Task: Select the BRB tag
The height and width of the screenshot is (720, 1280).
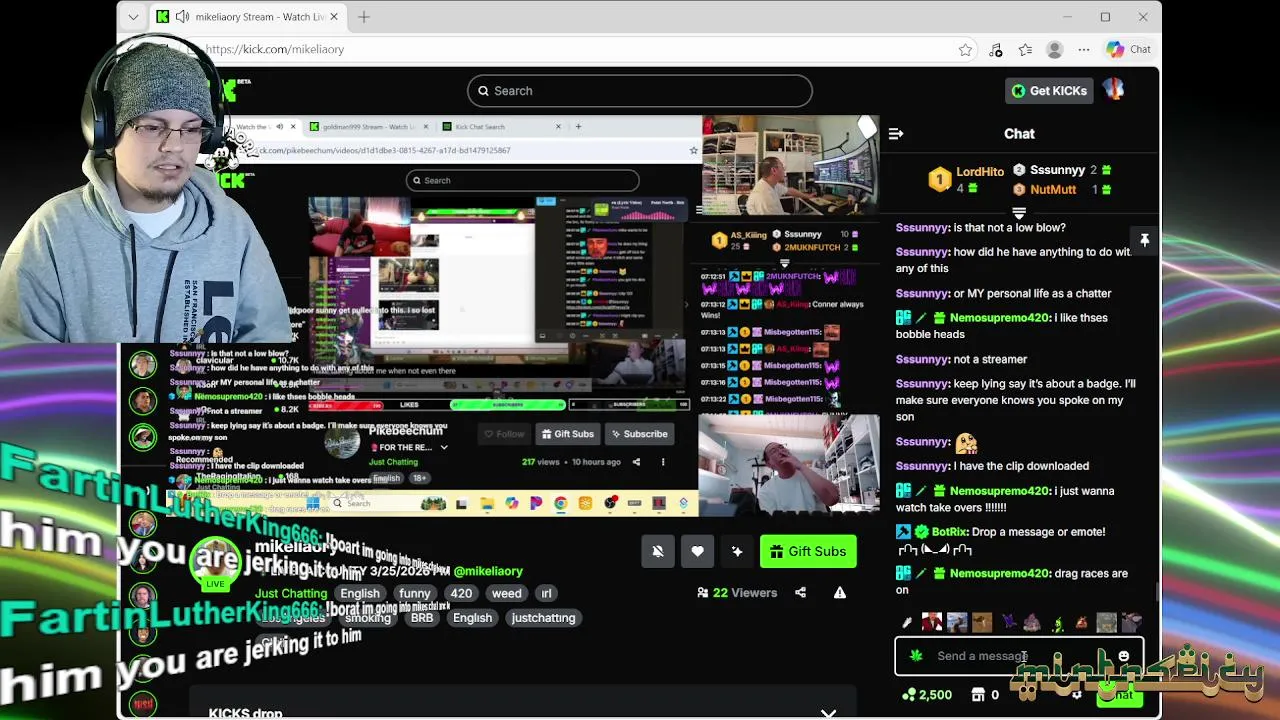Action: point(422,618)
